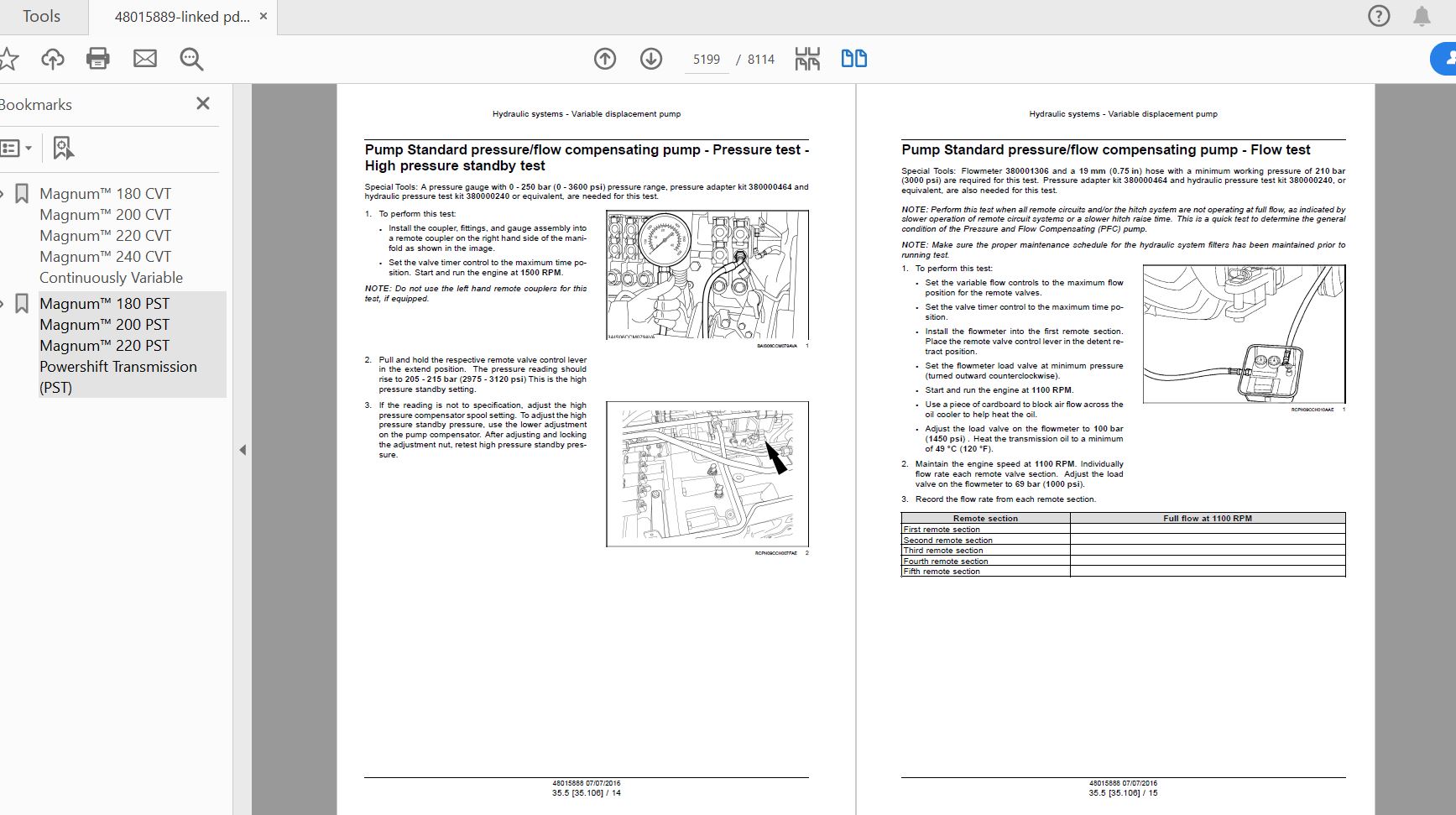1456x815 pixels.
Task: Open bookmarks options dropdown menu
Action: (17, 149)
